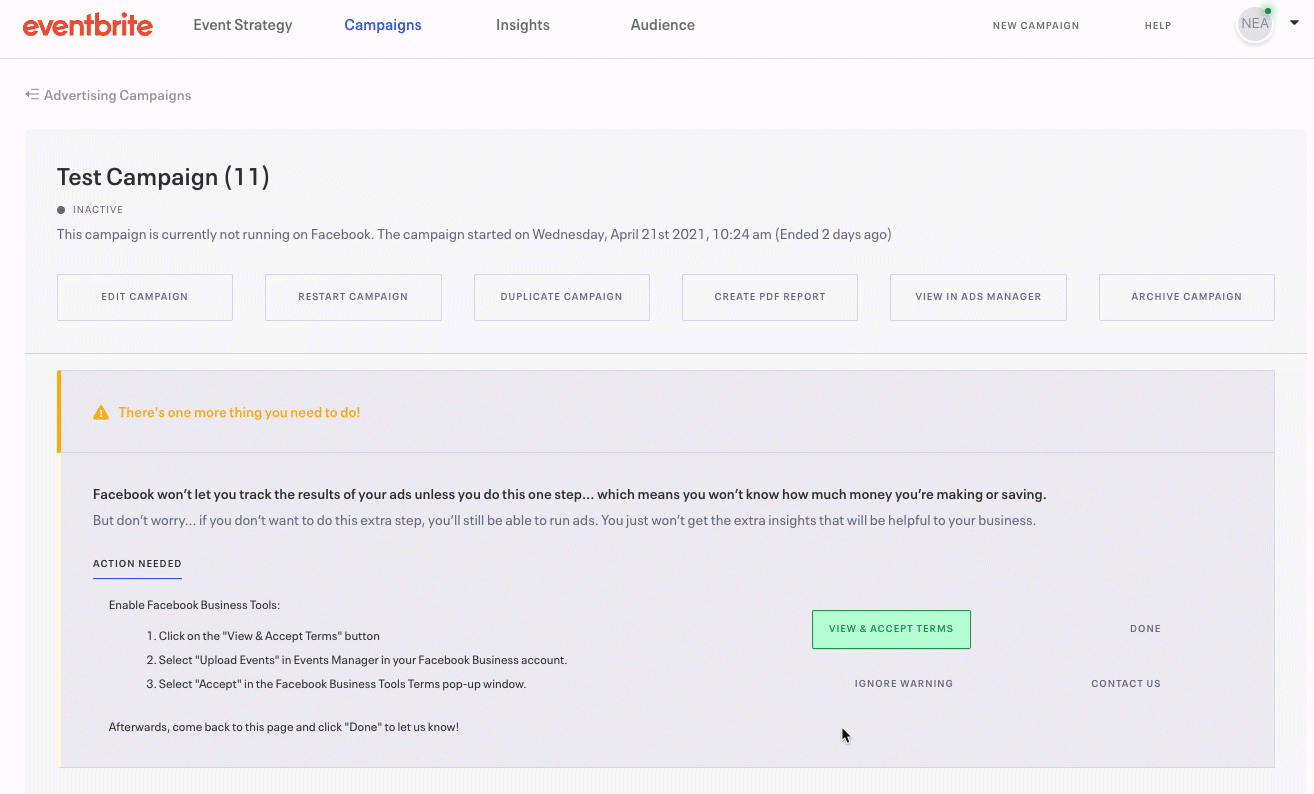Restart the campaign
This screenshot has width=1314, height=794.
click(x=353, y=297)
